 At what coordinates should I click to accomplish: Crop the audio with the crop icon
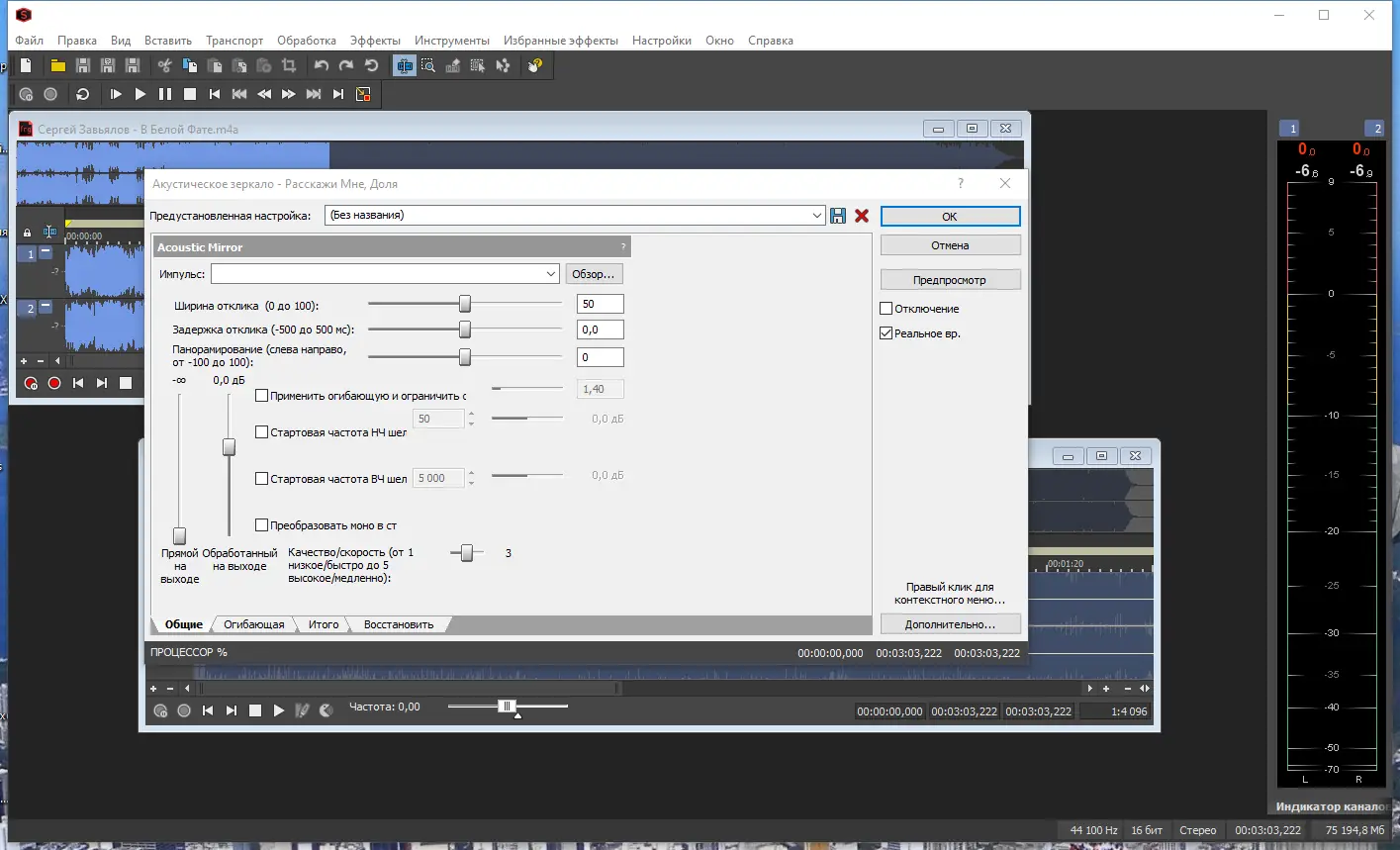[289, 65]
